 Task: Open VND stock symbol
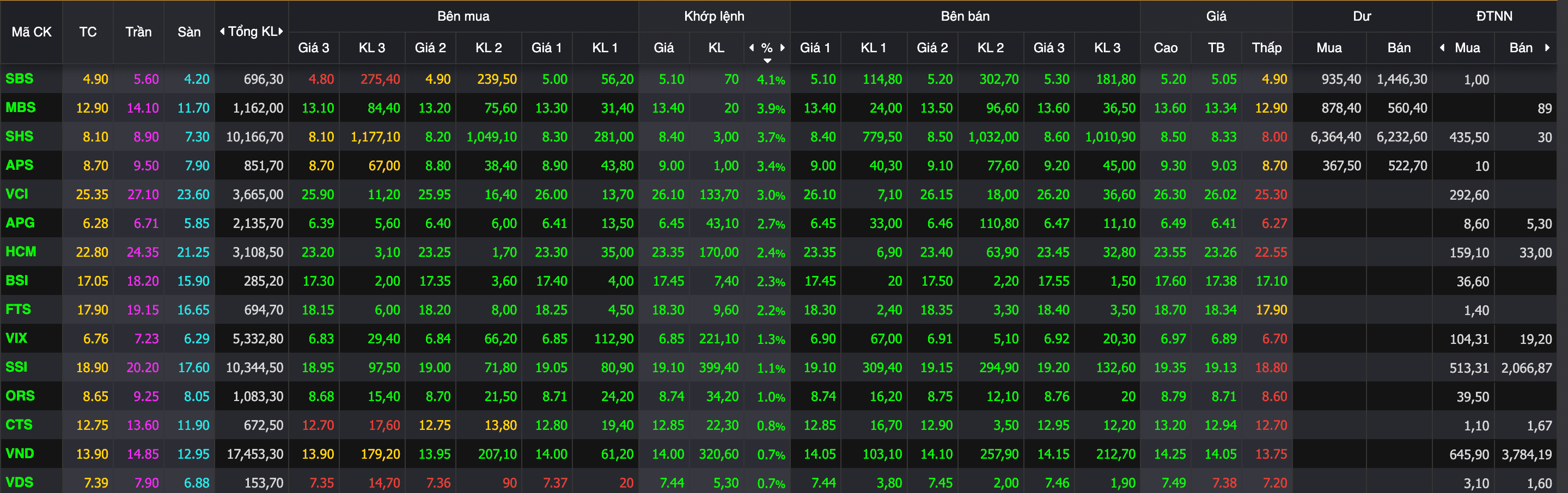click(x=20, y=453)
